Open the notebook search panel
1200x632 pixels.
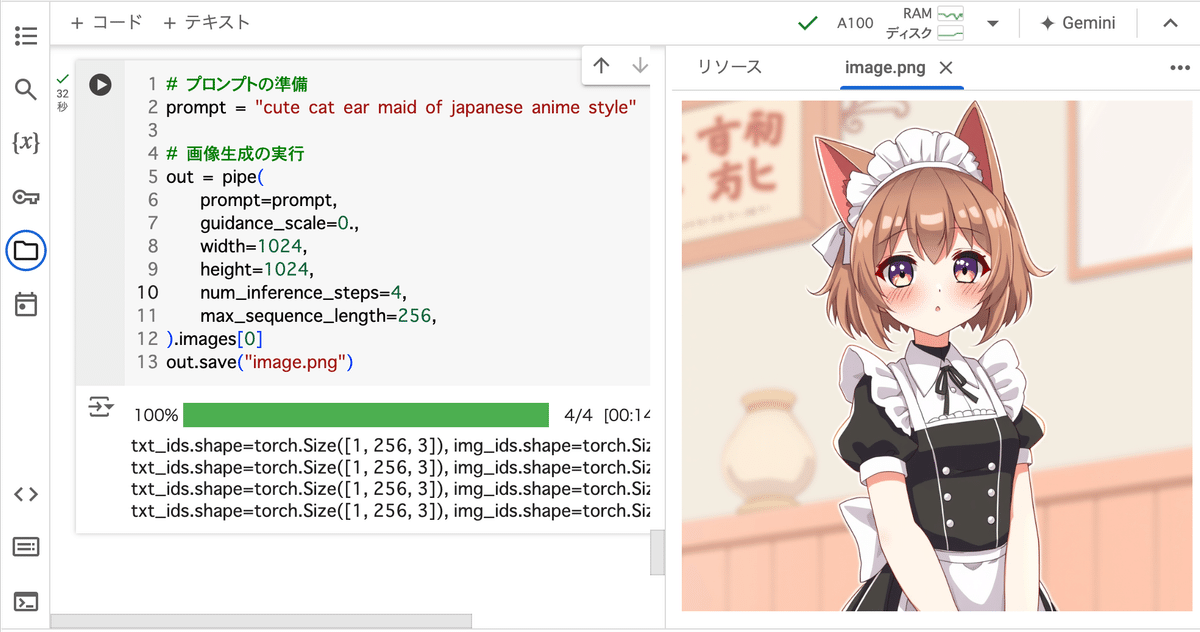(26, 88)
